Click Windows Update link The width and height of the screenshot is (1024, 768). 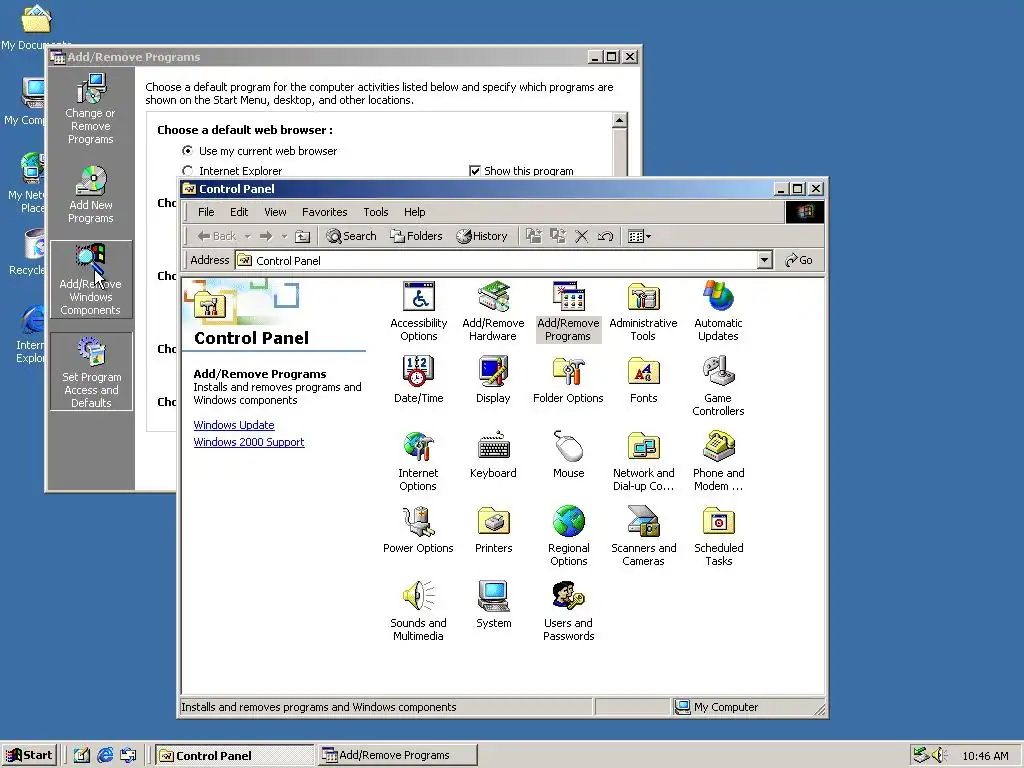(x=234, y=425)
